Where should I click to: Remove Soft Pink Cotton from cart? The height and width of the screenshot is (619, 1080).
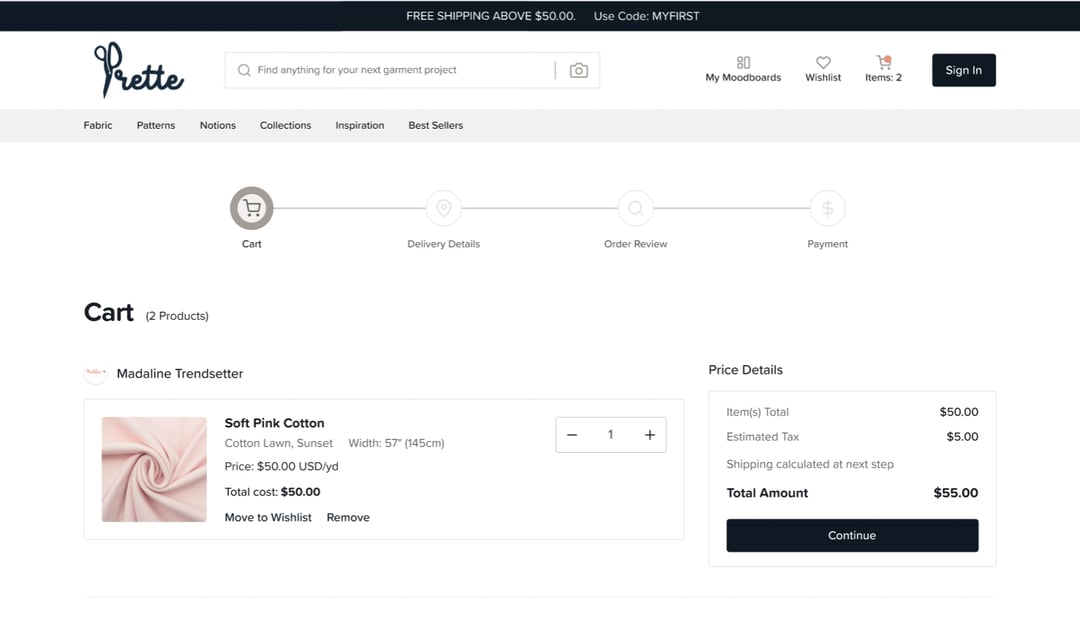click(348, 518)
